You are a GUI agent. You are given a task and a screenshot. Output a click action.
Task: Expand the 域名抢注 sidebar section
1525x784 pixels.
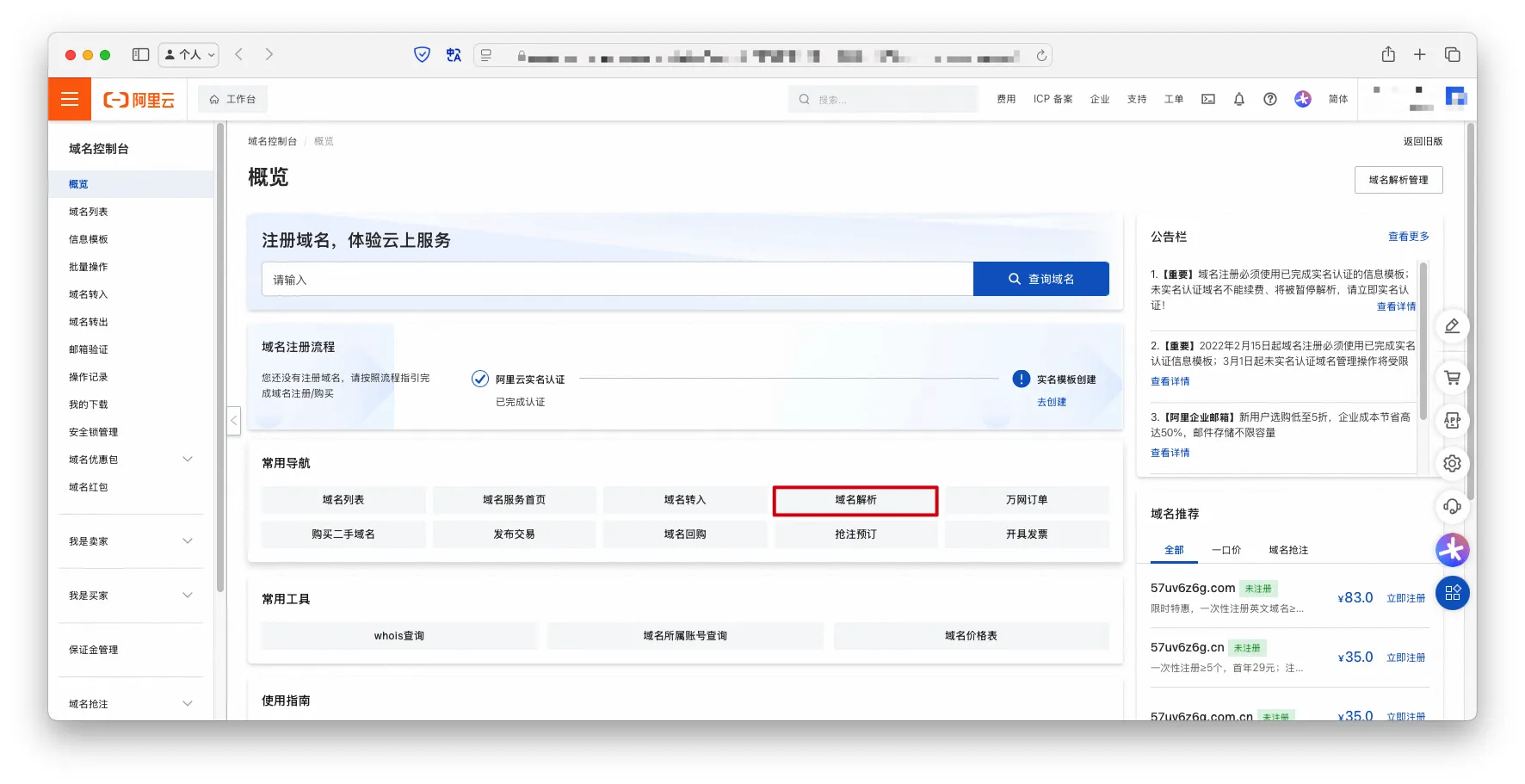tap(188, 704)
